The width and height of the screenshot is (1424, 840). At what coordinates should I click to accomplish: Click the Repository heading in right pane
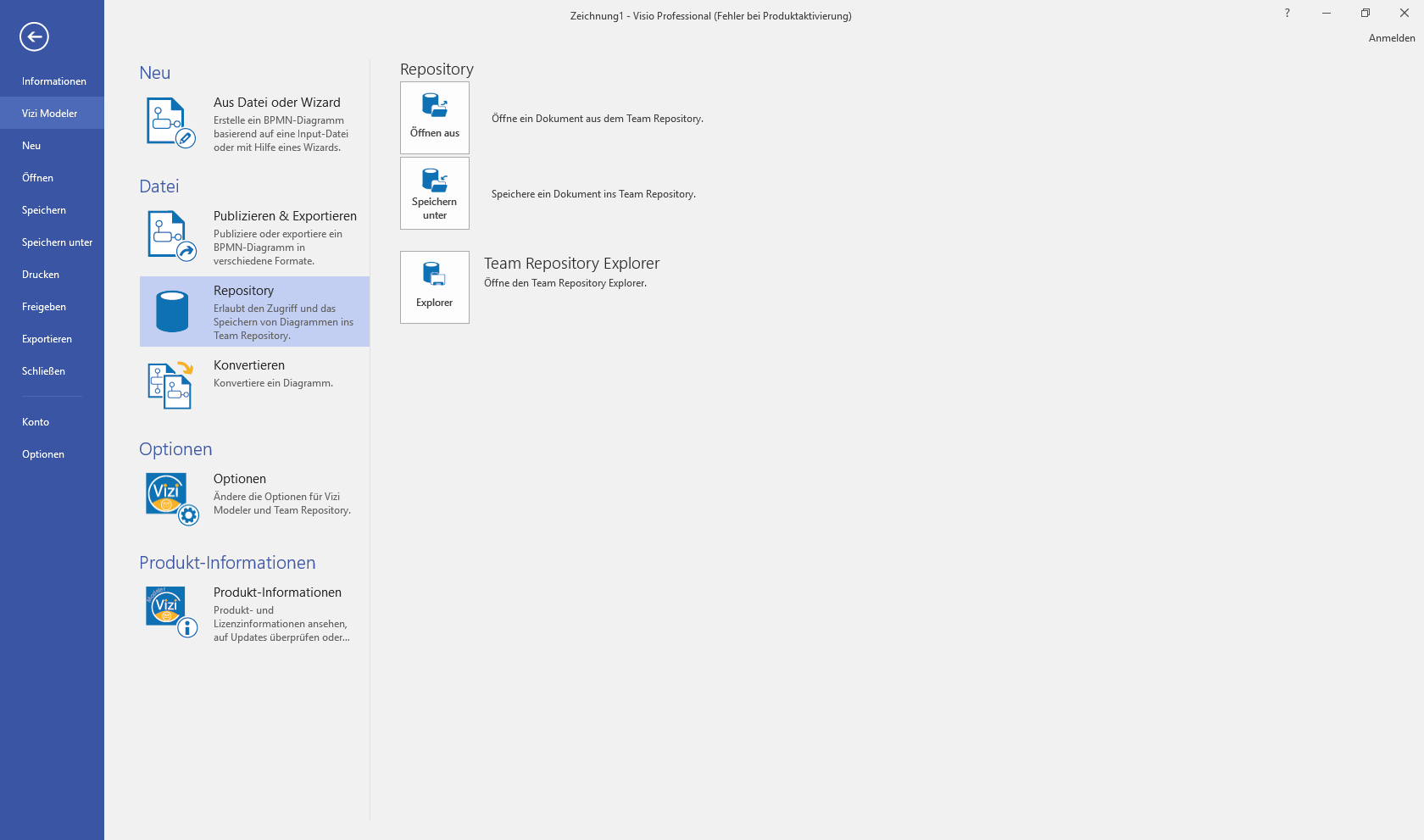(x=437, y=70)
